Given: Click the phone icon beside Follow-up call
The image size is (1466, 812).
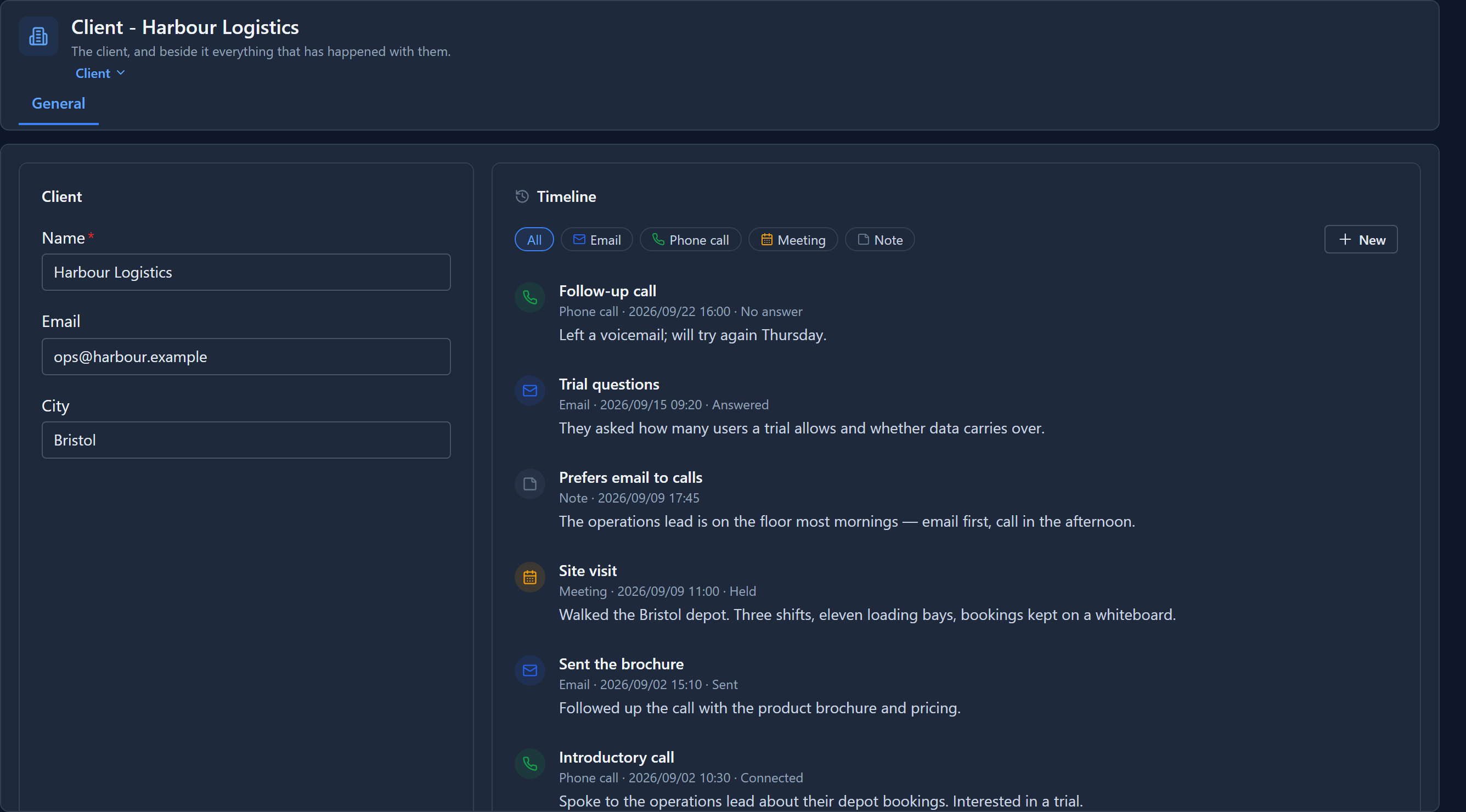Looking at the screenshot, I should point(530,297).
